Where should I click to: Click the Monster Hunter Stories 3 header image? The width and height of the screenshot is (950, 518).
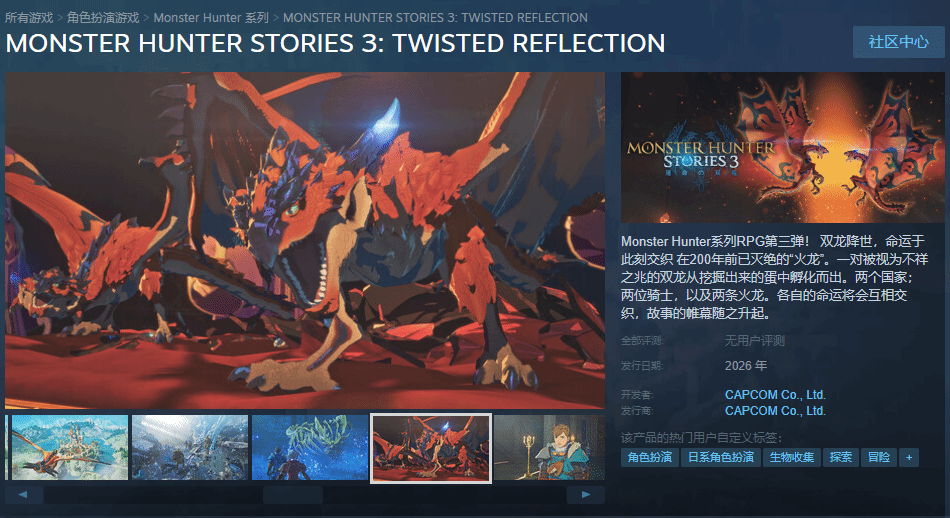(782, 148)
